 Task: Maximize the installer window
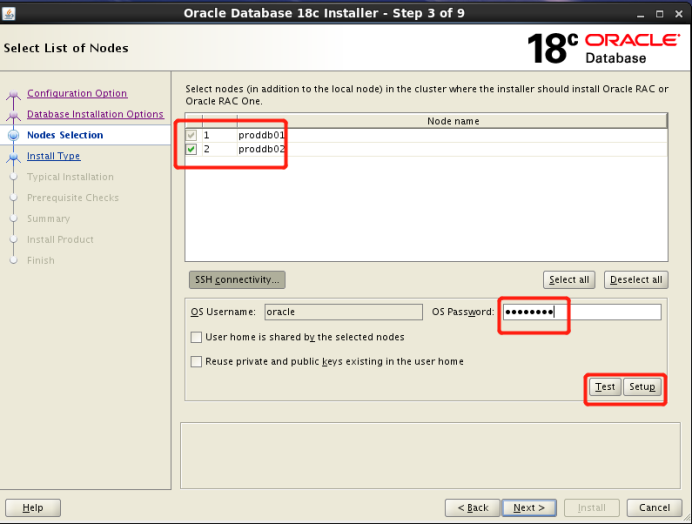tap(659, 14)
